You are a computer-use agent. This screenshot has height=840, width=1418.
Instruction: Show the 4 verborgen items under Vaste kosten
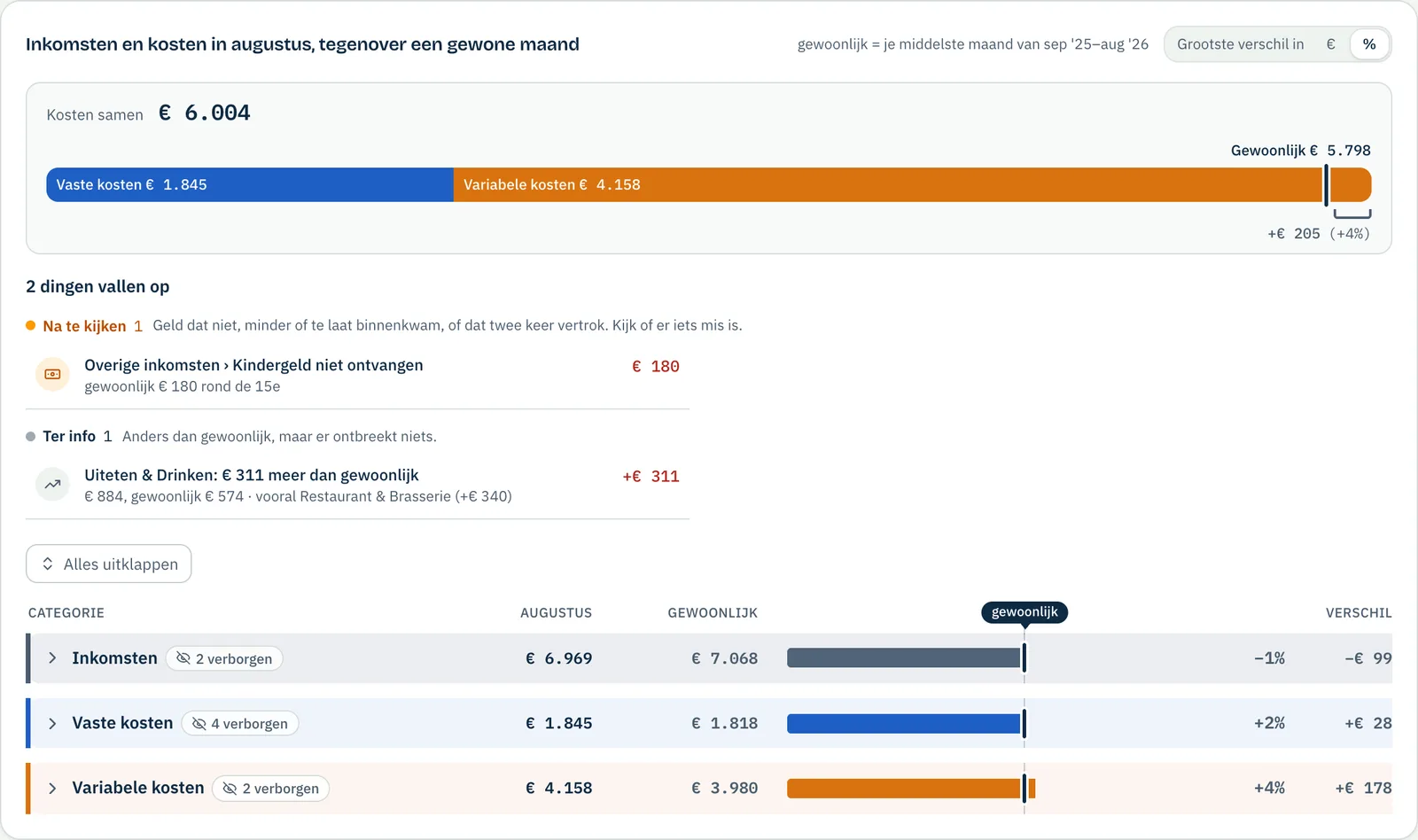(x=240, y=724)
